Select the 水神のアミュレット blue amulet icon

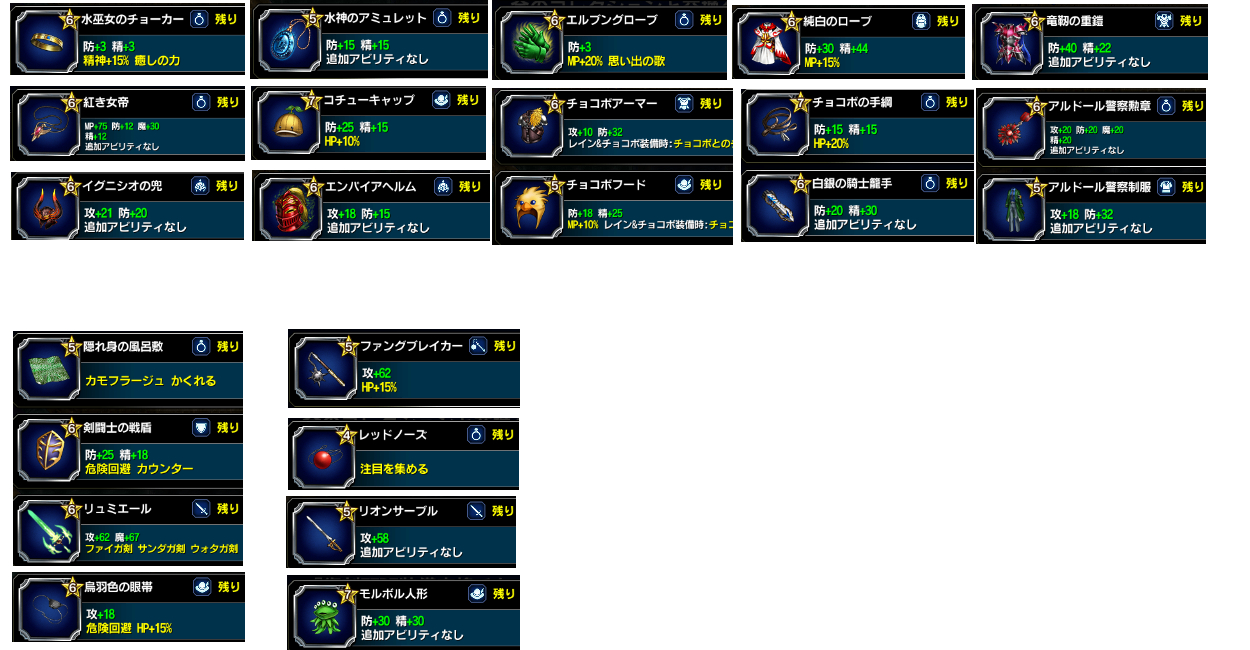286,41
